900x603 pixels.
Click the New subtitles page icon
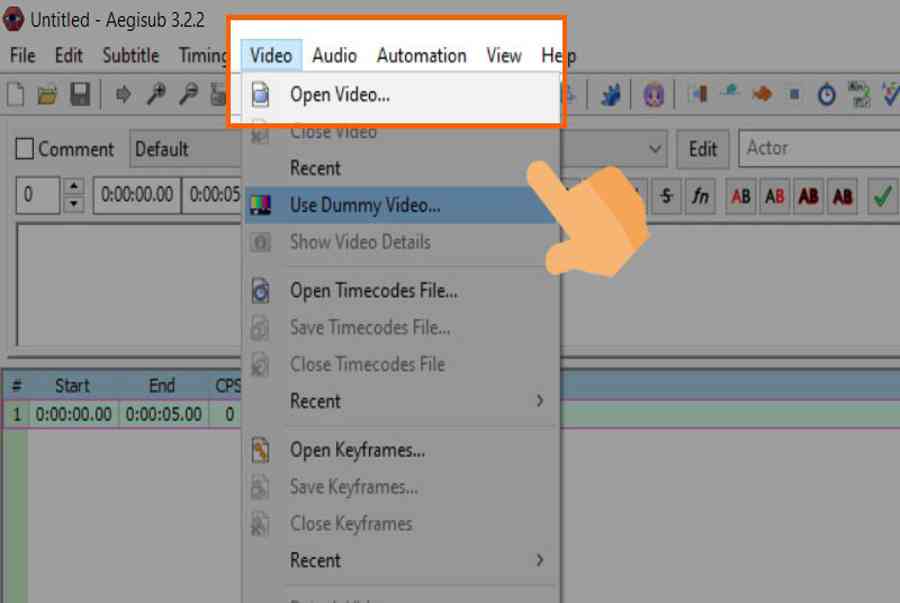[x=15, y=95]
